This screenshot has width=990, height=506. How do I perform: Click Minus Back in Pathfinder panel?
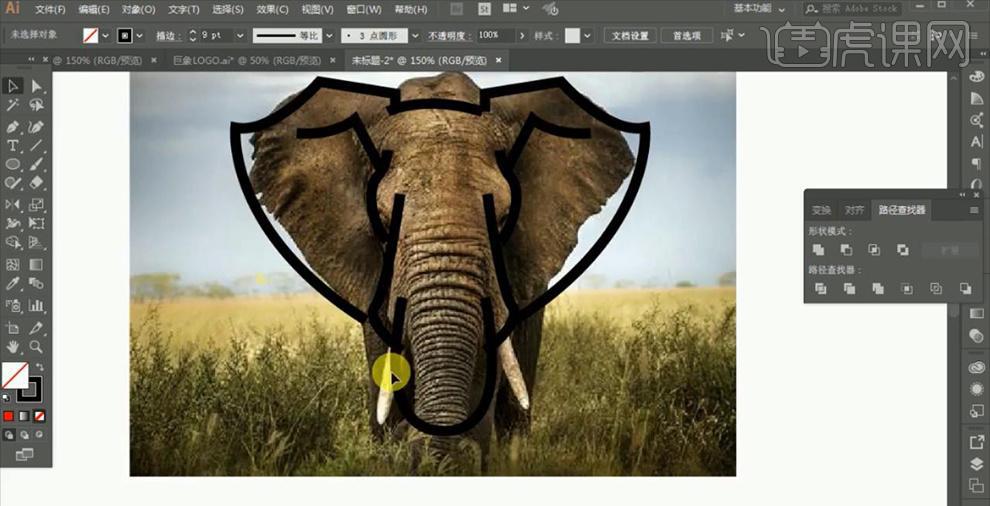[965, 289]
